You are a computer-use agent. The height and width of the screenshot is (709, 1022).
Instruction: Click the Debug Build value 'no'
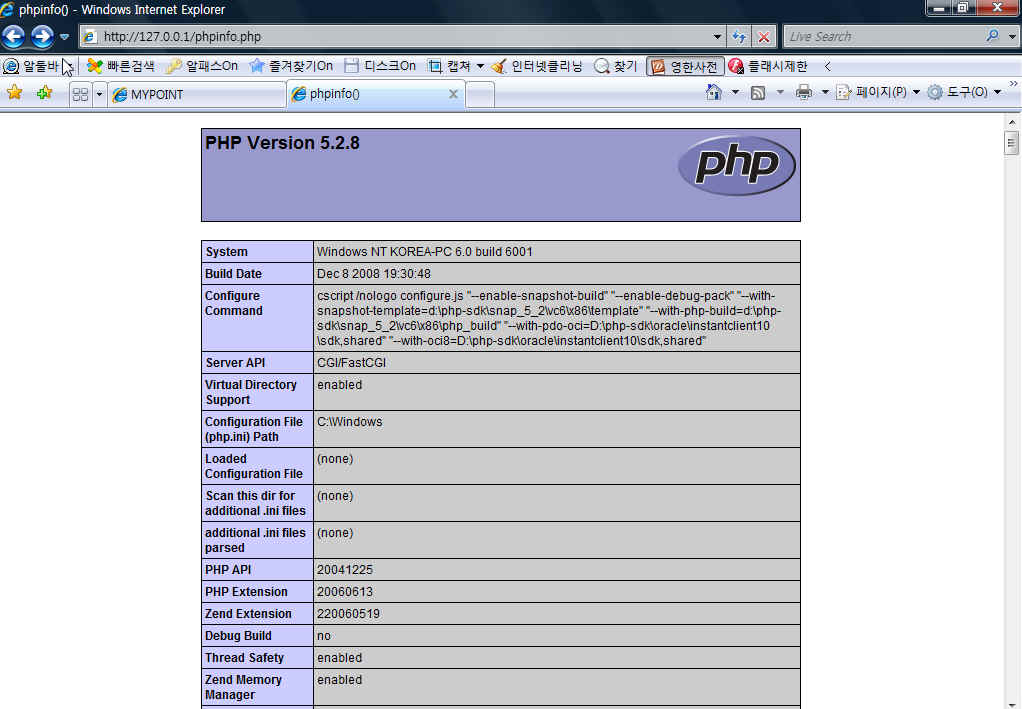[x=324, y=636]
